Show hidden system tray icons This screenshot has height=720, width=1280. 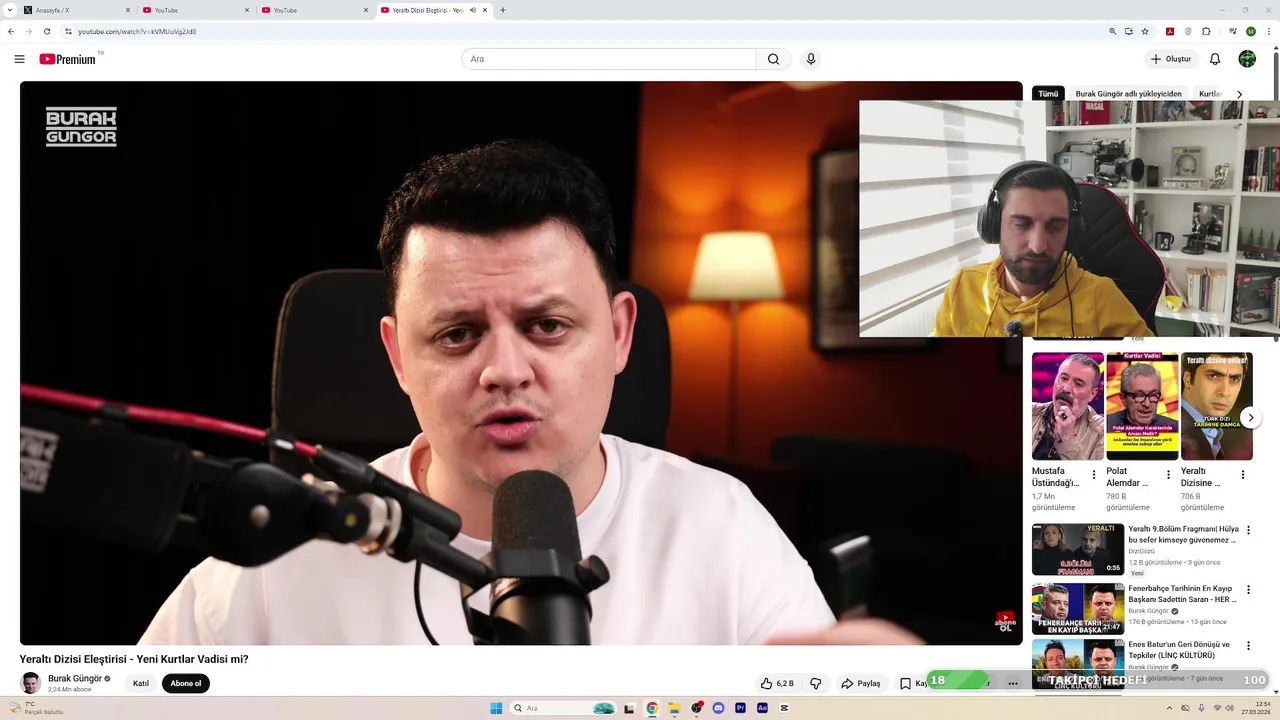pyautogui.click(x=1169, y=708)
